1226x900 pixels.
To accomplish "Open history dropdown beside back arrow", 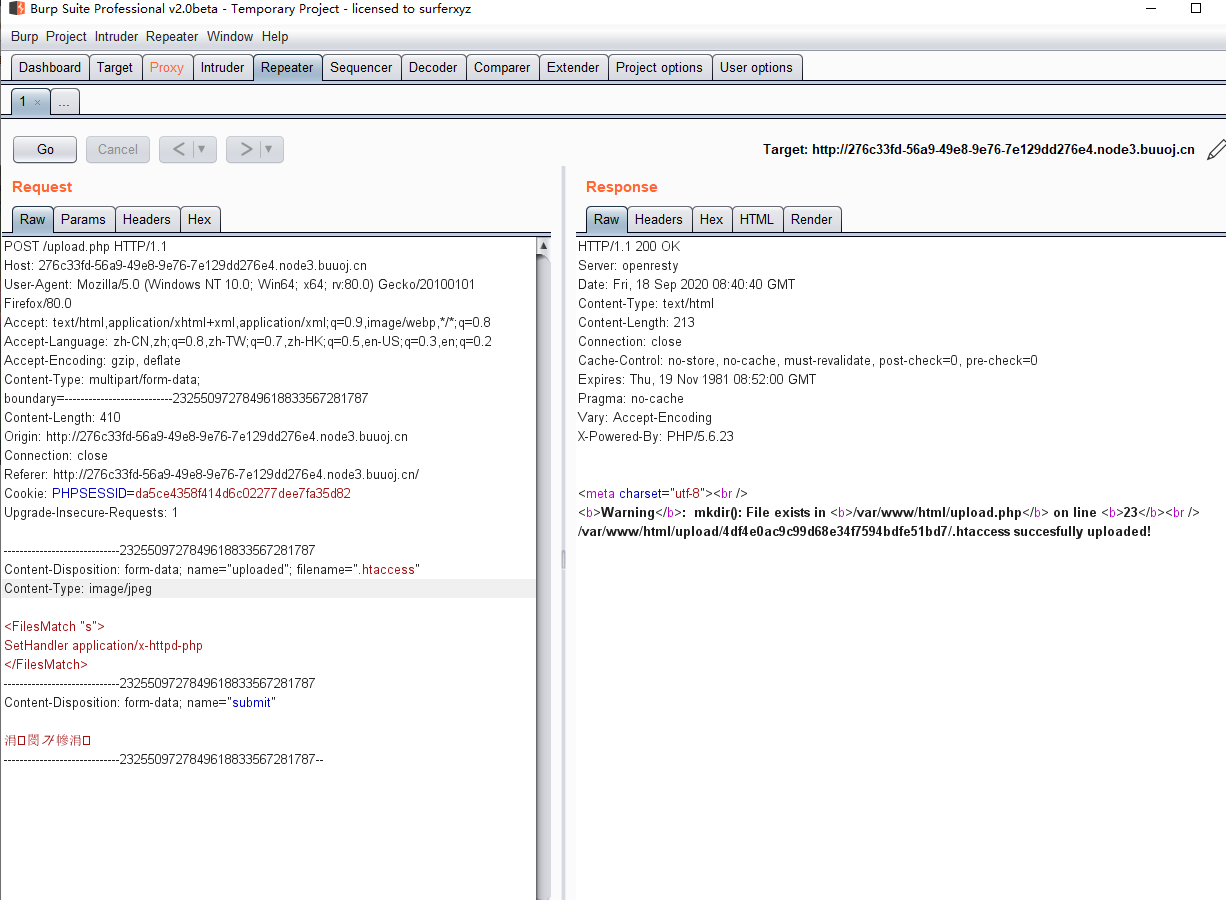I will click(202, 149).
